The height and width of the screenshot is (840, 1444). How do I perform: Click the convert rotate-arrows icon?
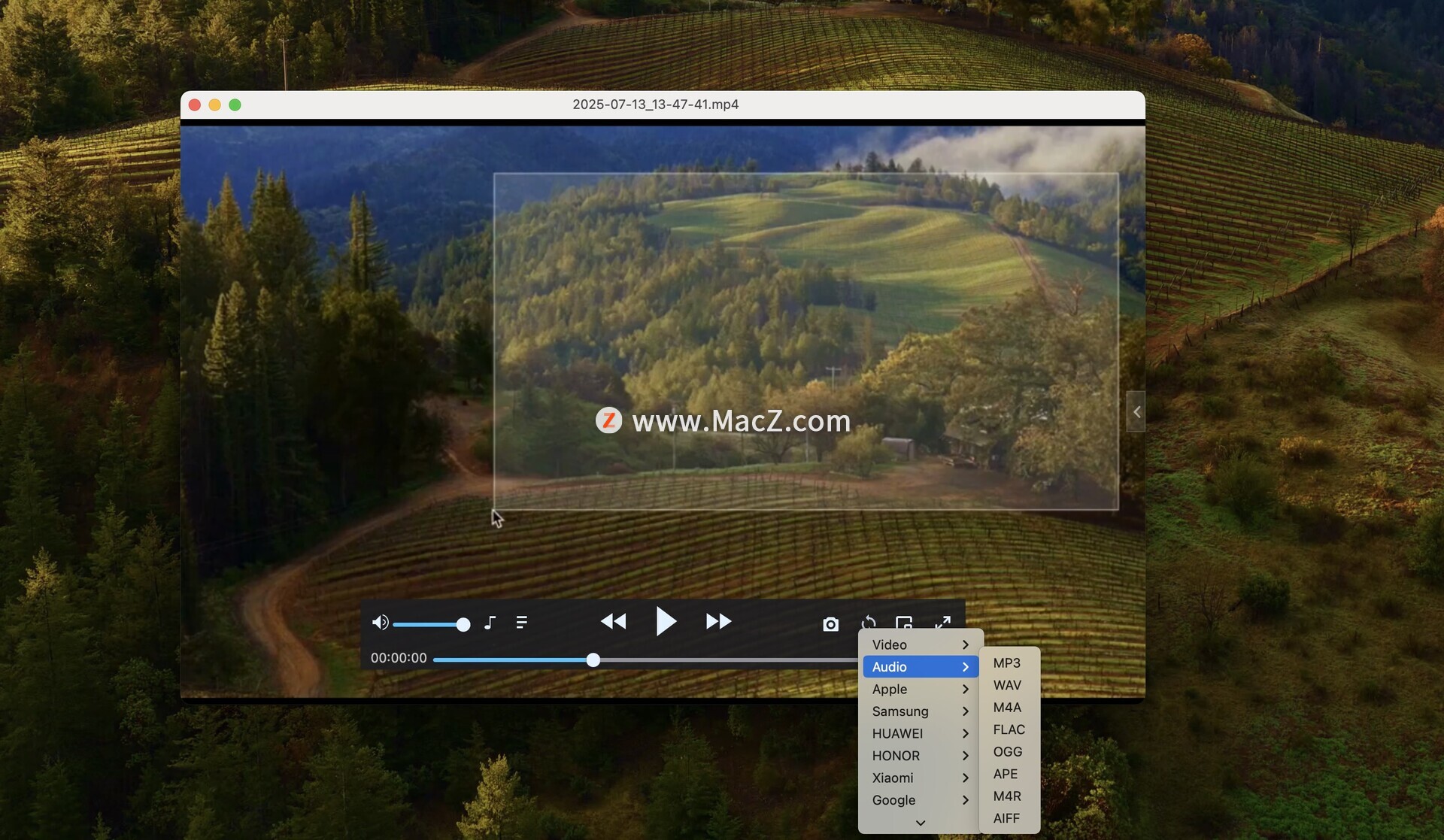pyautogui.click(x=868, y=623)
